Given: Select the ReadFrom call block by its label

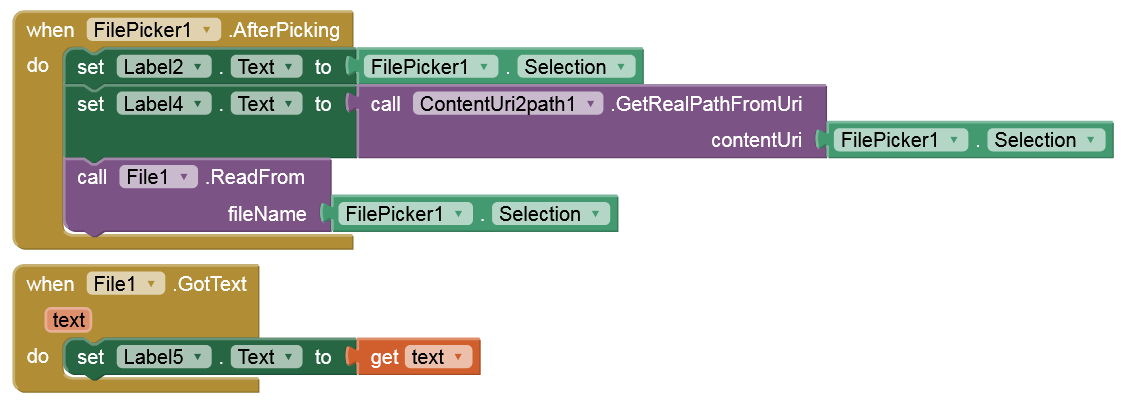Looking at the screenshot, I should [255, 177].
